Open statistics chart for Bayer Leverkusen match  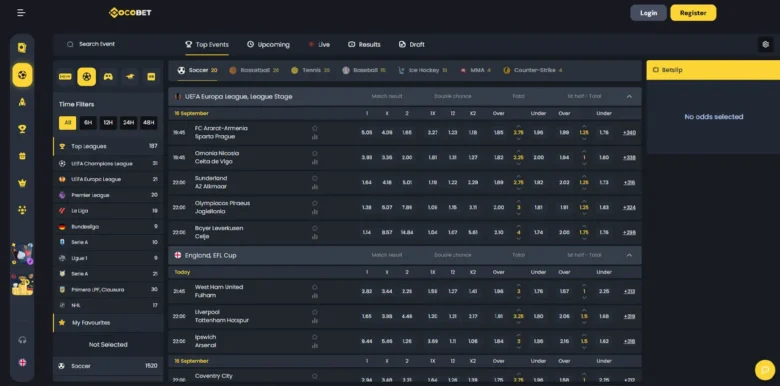[314, 237]
